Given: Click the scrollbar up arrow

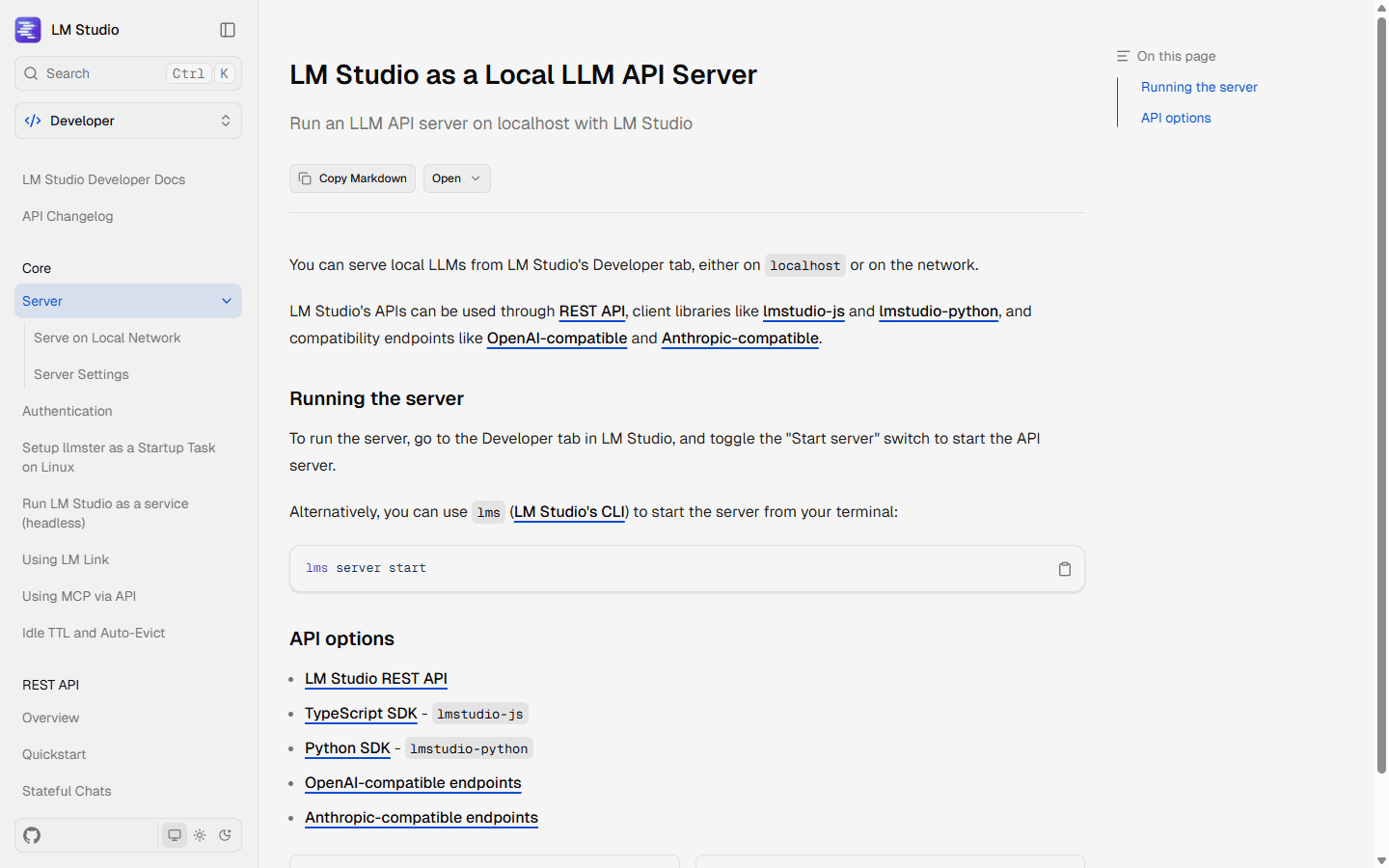Looking at the screenshot, I should point(1381,7).
